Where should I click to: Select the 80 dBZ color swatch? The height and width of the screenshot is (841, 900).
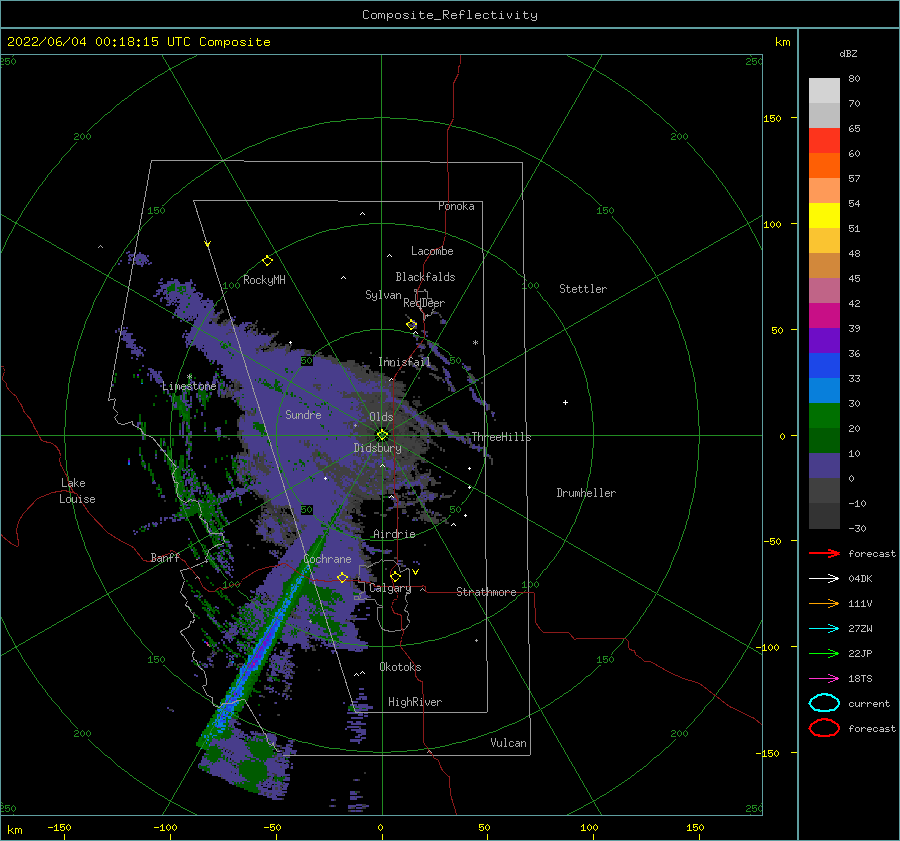tap(824, 91)
